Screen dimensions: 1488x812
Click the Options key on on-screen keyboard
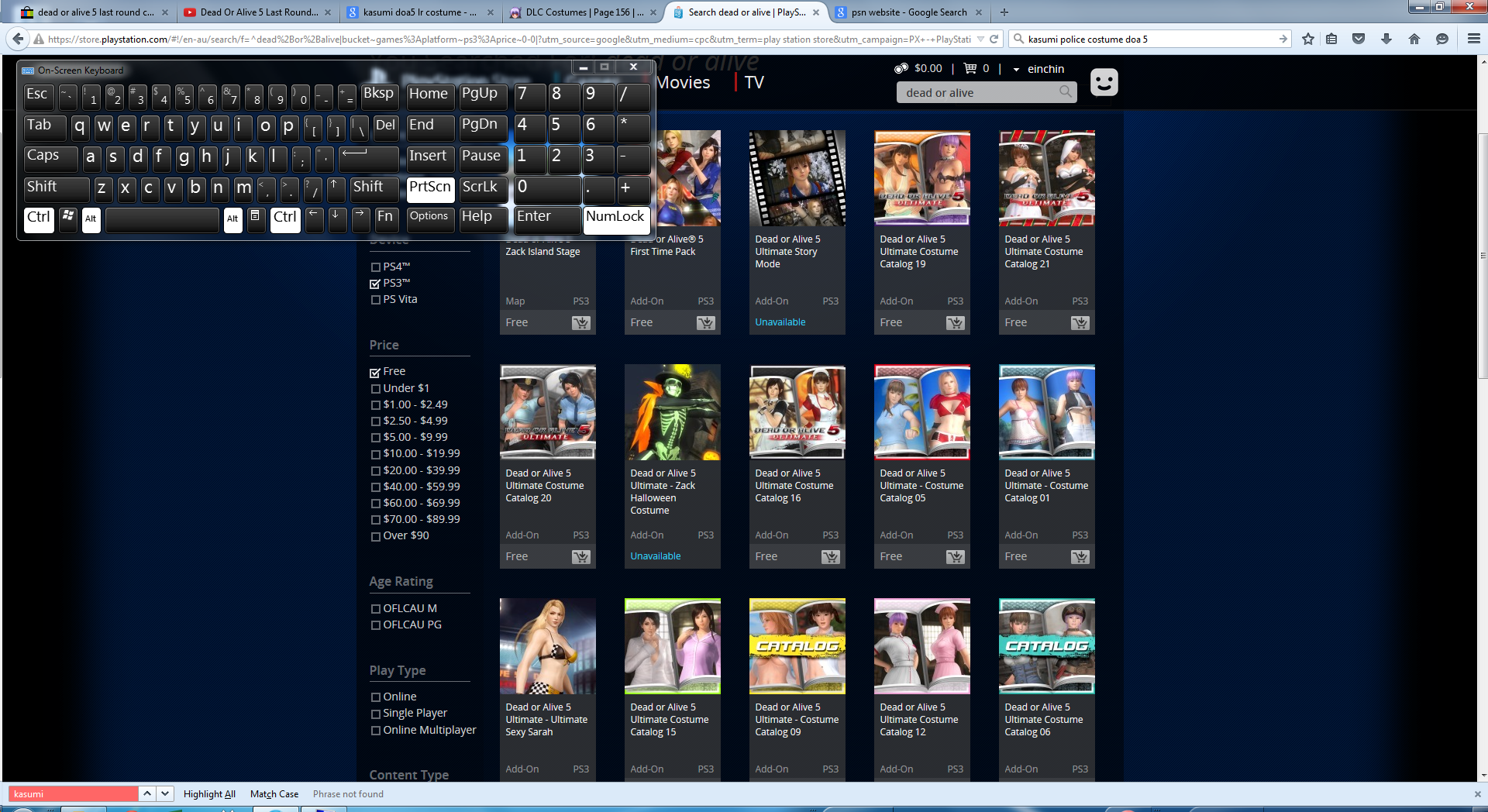point(429,218)
